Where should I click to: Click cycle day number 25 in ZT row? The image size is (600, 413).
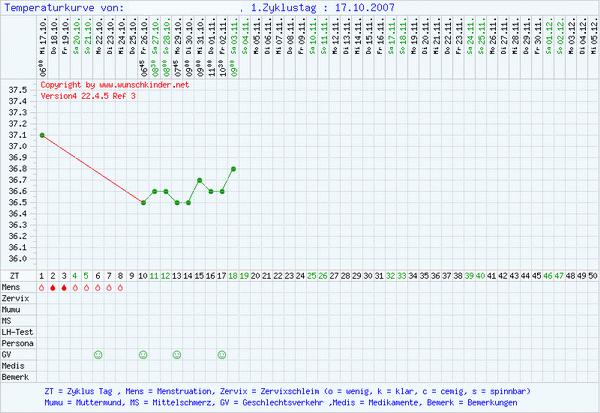312,275
